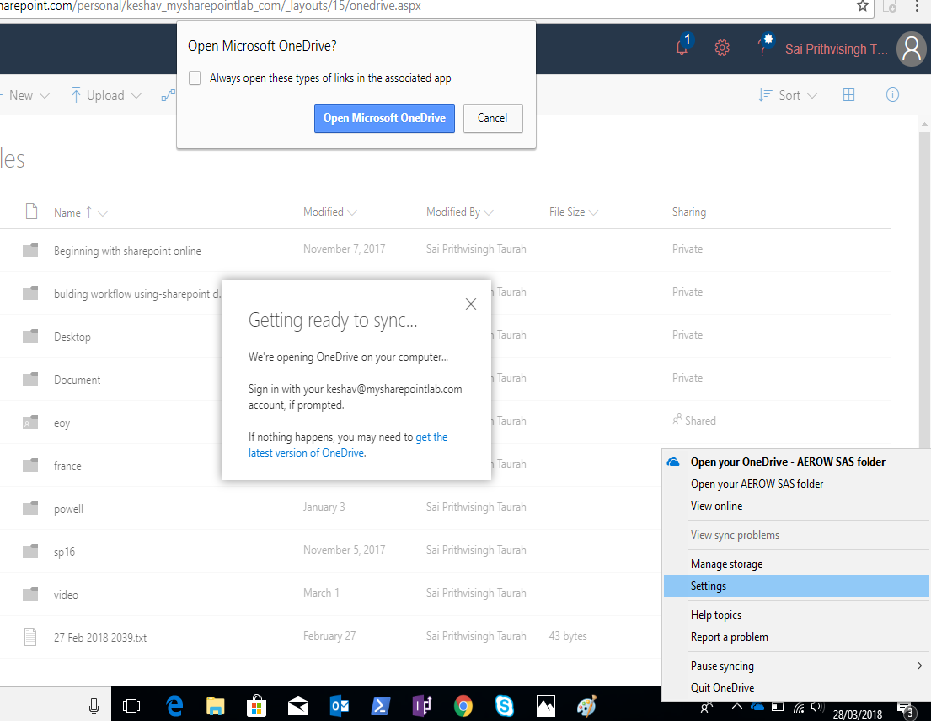Screen dimensions: 931x721
Task: Click the file type column header icon
Action: (x=31, y=211)
